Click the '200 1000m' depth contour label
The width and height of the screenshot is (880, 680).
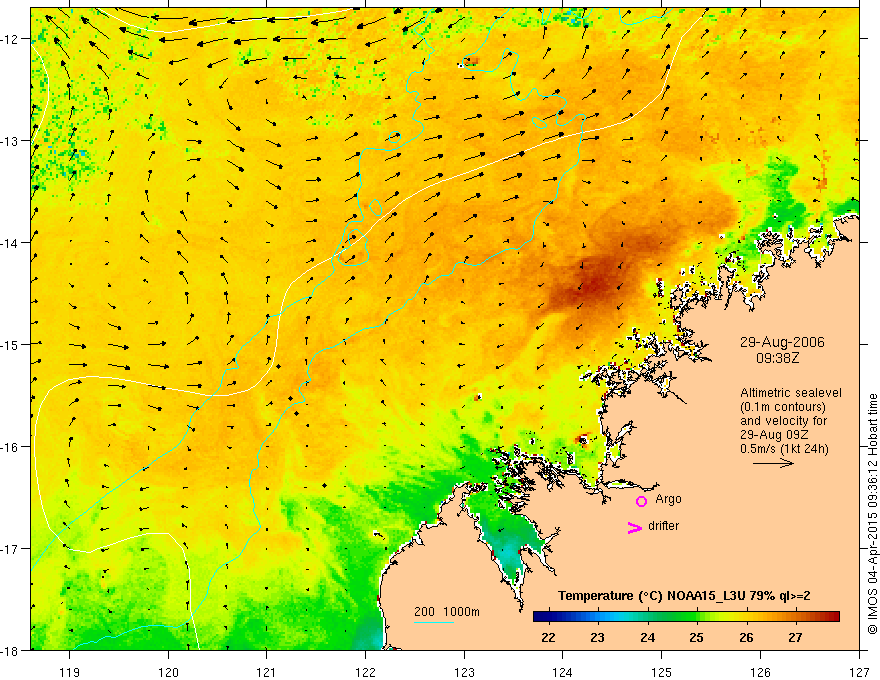(x=447, y=612)
